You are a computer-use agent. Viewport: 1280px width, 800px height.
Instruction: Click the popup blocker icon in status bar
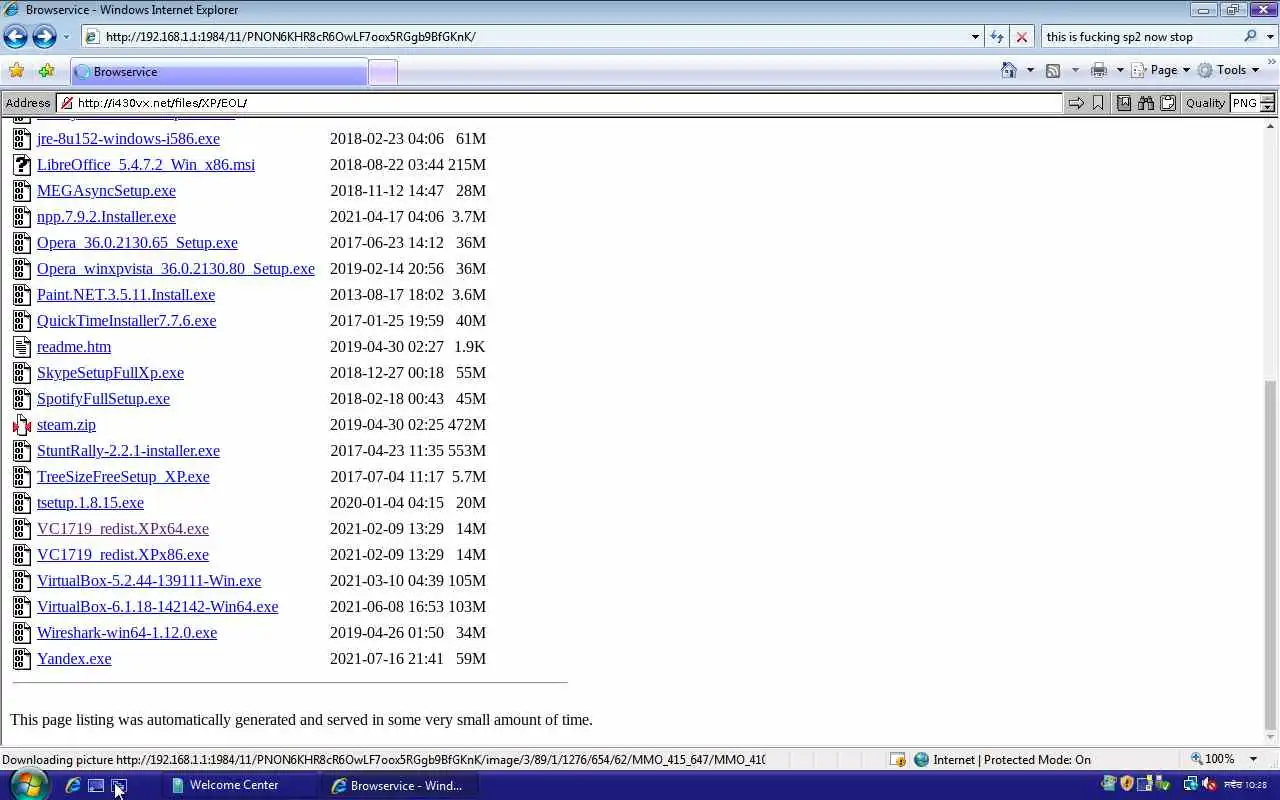pyautogui.click(x=898, y=760)
